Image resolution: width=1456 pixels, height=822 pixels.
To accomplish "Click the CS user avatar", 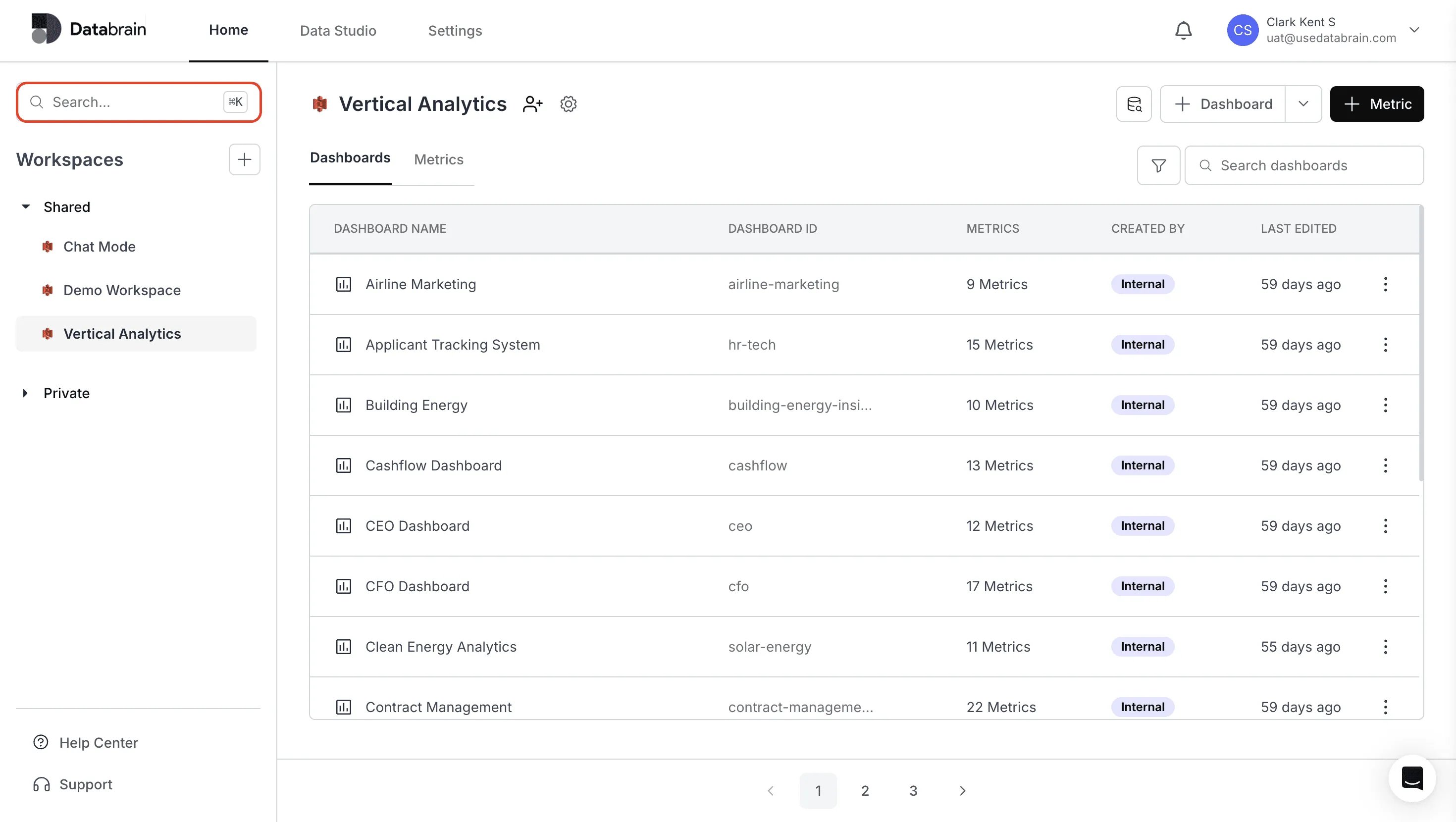I will [1243, 30].
